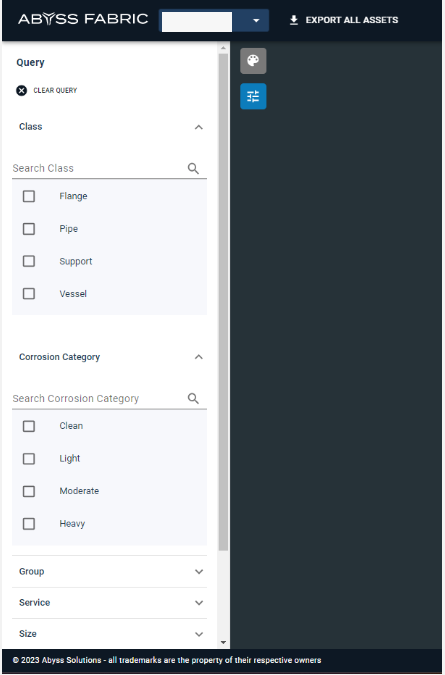Click the Abyss Fabric logo
The width and height of the screenshot is (445, 675).
83,19
